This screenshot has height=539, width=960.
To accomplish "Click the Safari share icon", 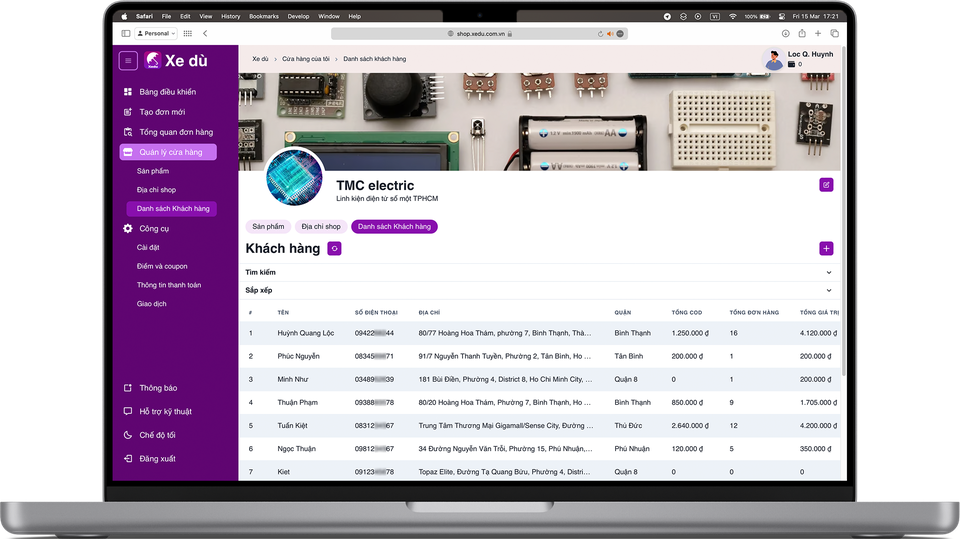I will tap(801, 33).
